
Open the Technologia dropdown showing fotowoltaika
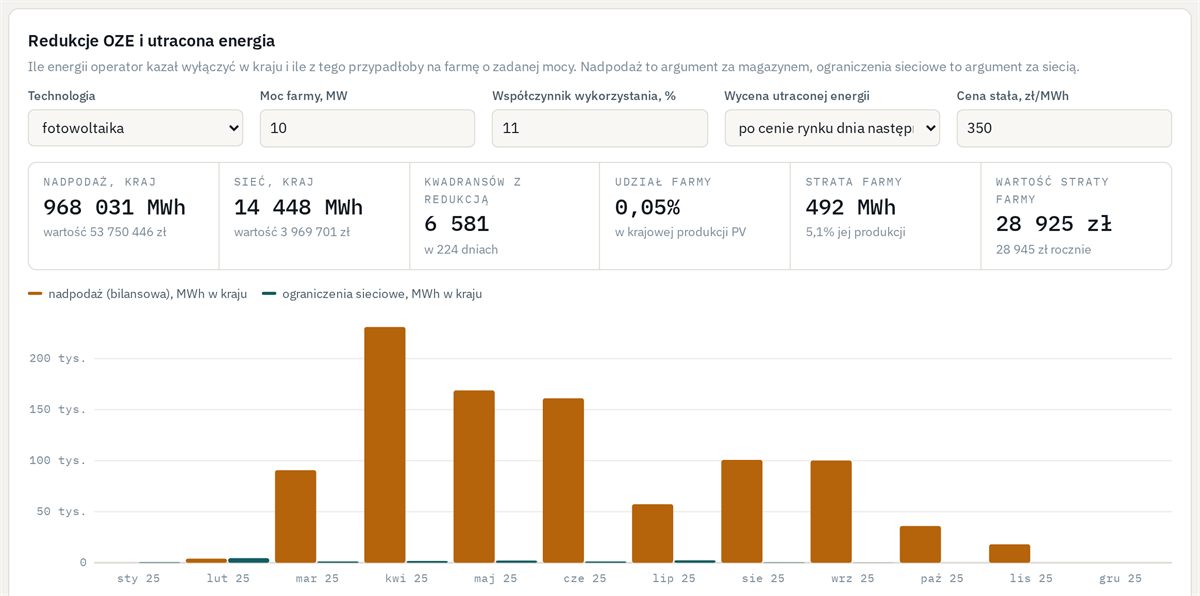(135, 128)
